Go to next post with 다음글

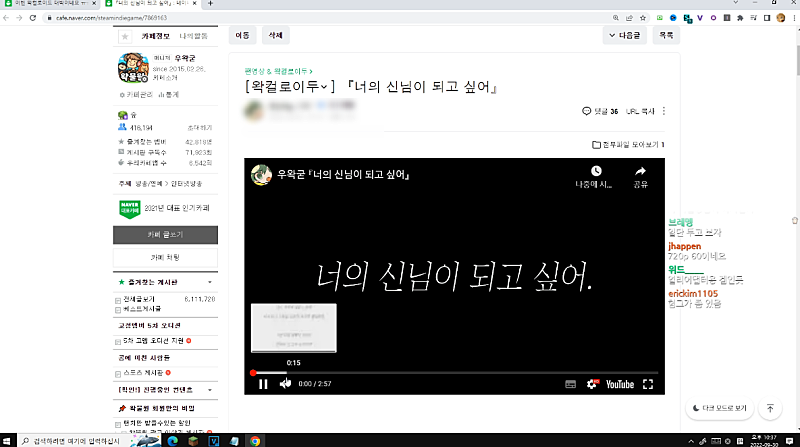point(625,35)
